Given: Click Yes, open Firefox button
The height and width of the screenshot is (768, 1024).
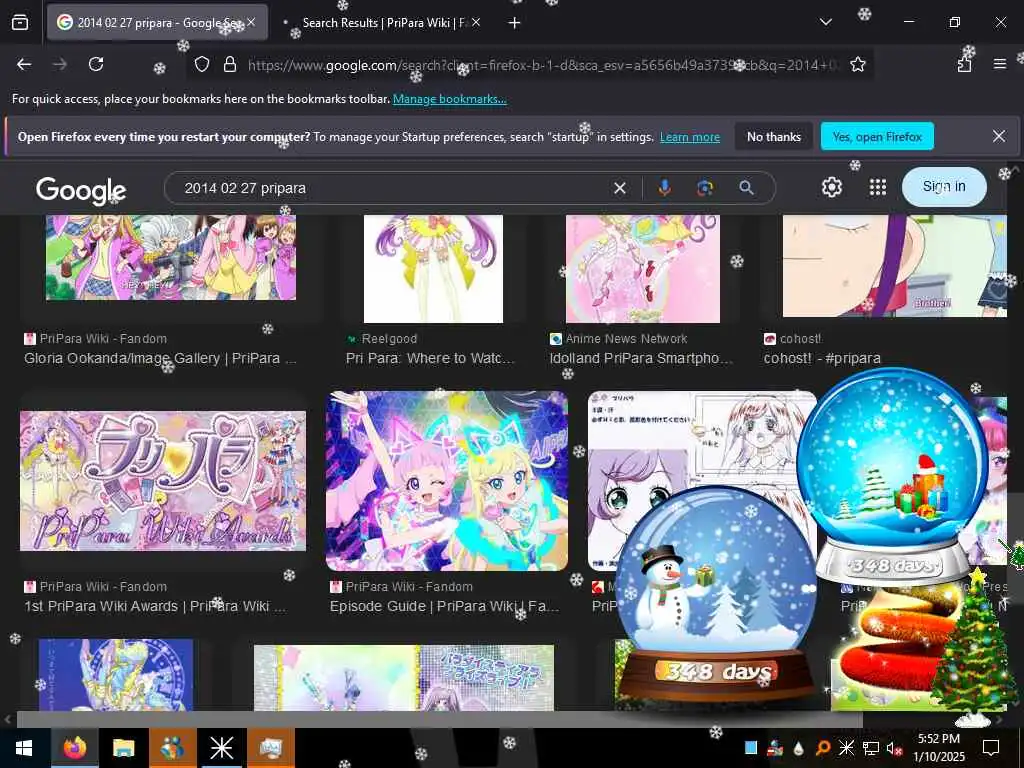Looking at the screenshot, I should 877,136.
